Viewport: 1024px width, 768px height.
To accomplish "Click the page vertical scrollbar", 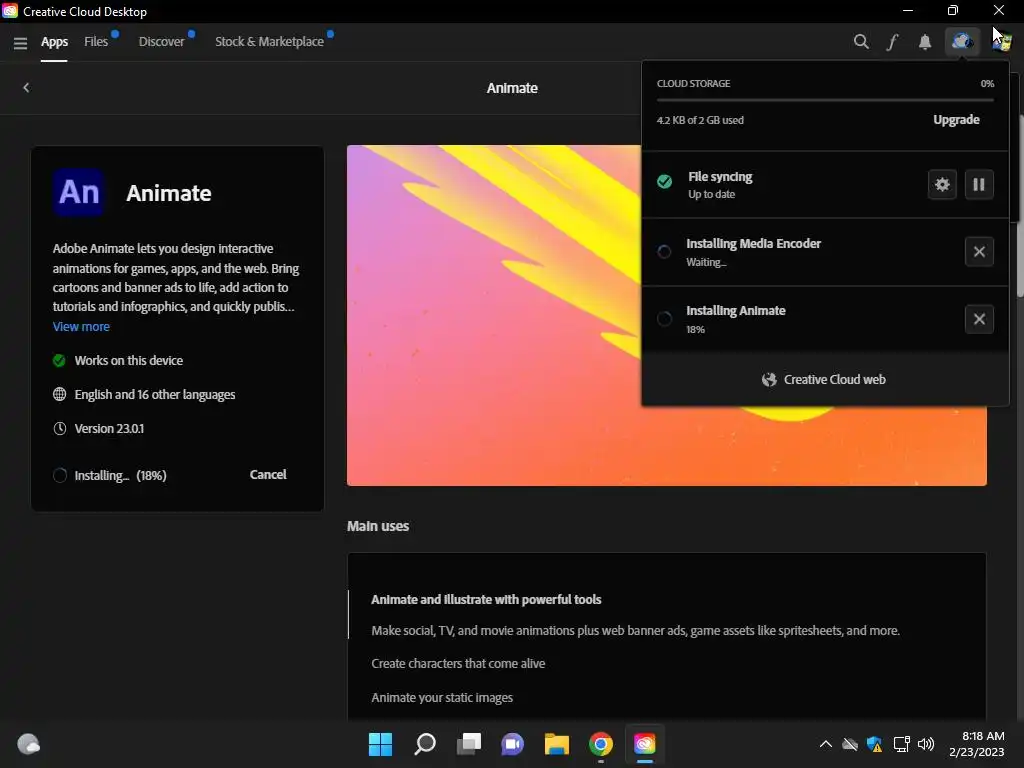I will coord(1019,206).
